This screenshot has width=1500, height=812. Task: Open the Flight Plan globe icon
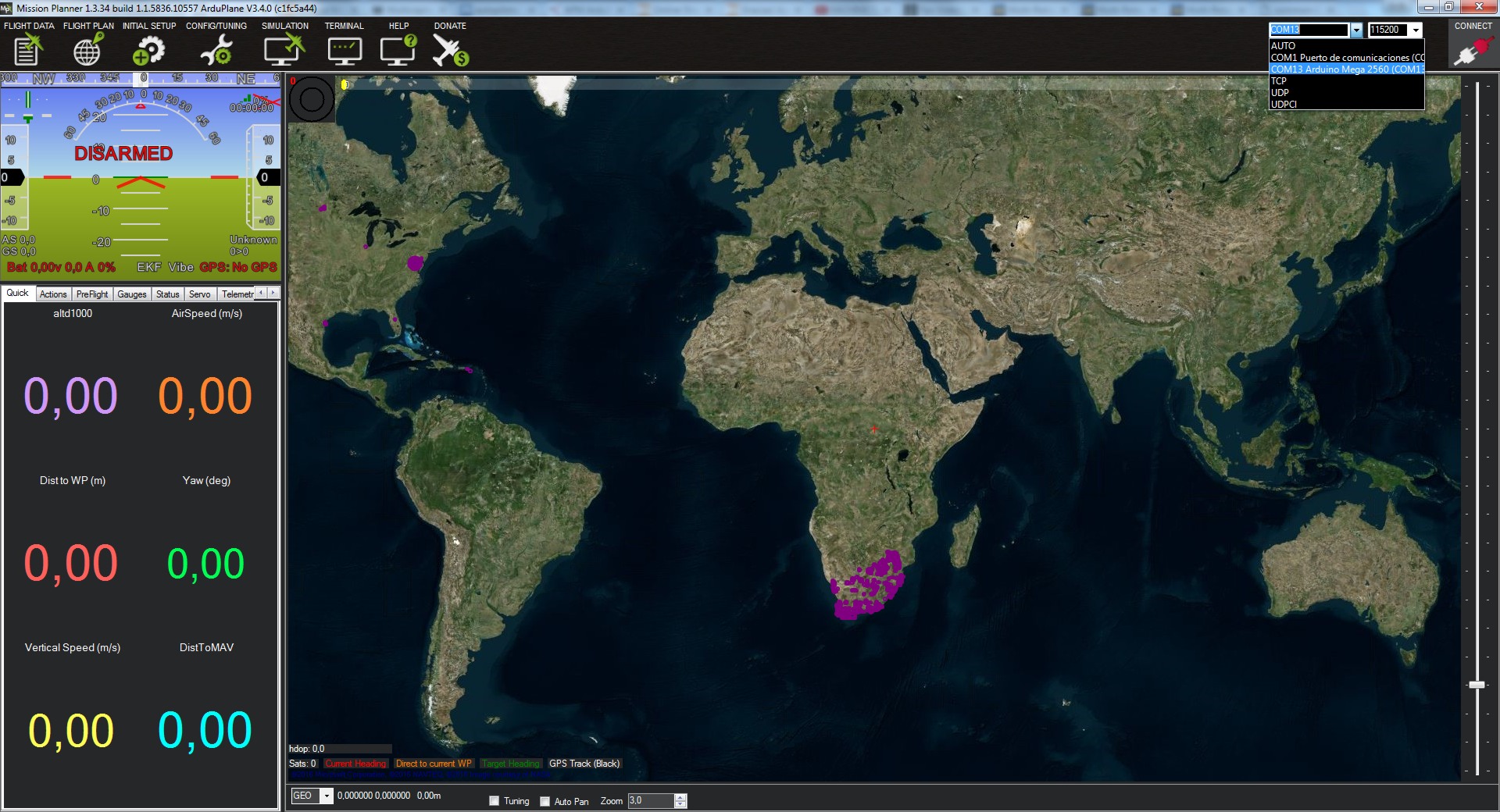tap(87, 51)
